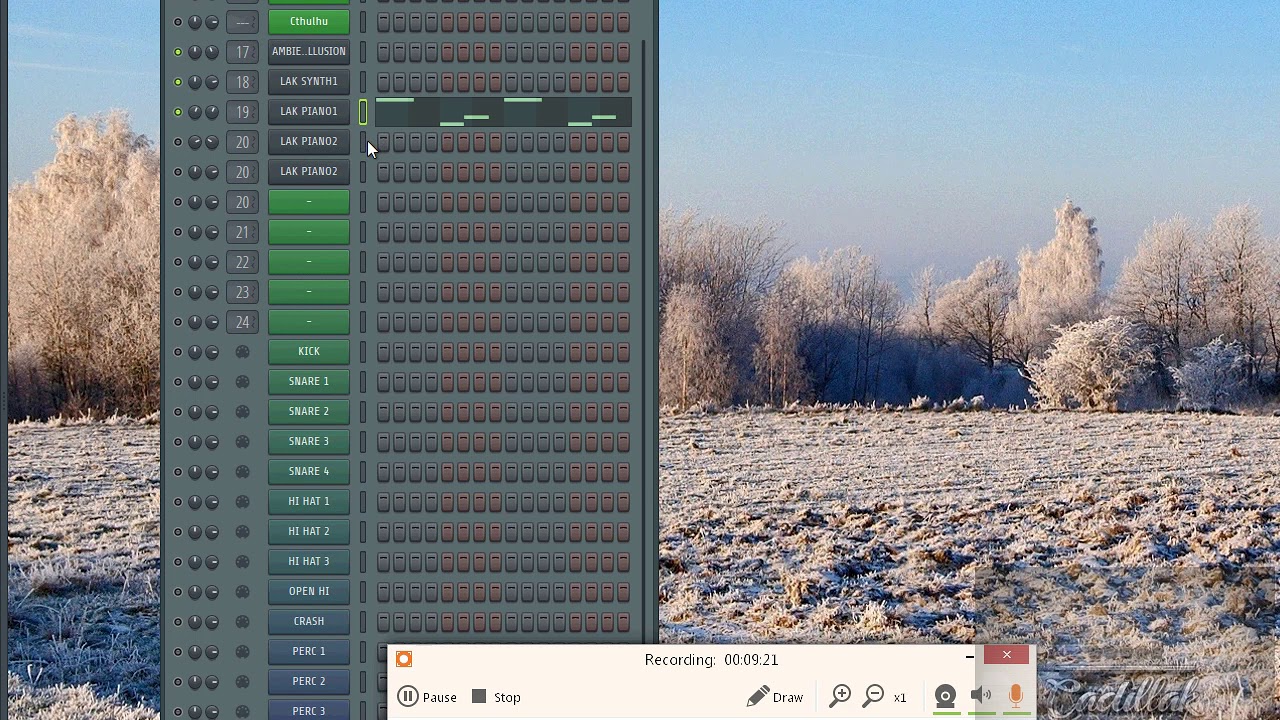
Task: Stop the screen recording
Action: [x=496, y=697]
